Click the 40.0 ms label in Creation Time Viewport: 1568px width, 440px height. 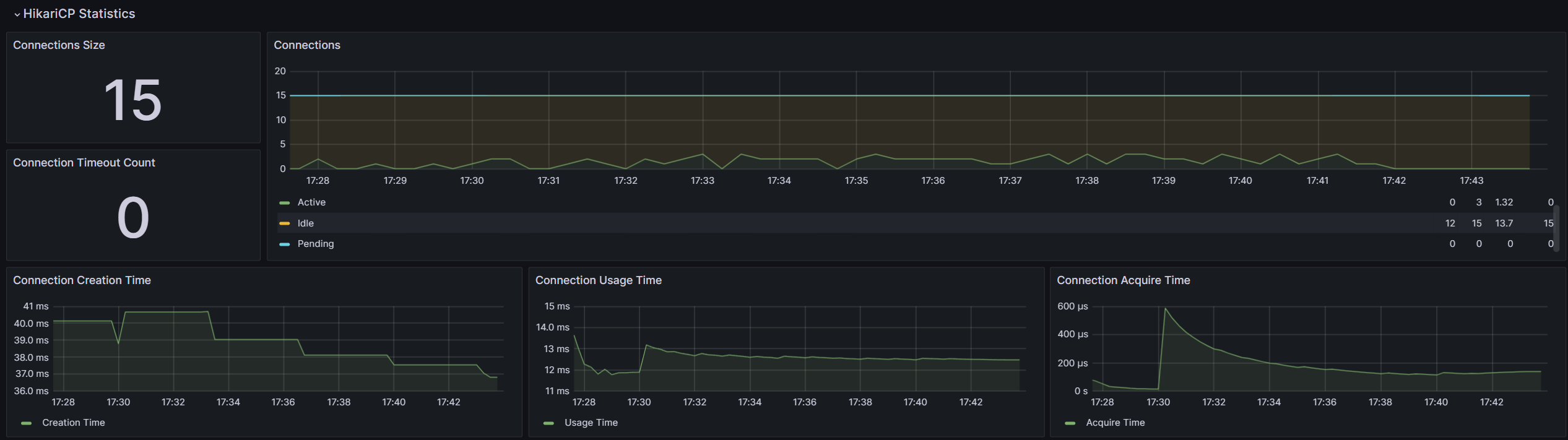(x=32, y=324)
